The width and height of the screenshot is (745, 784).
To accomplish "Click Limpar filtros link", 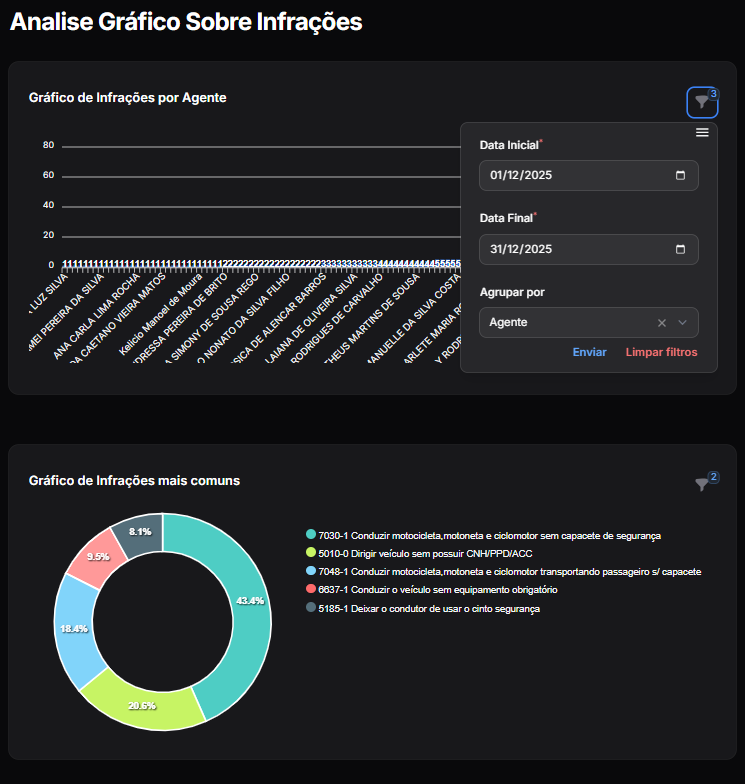I will pos(661,352).
